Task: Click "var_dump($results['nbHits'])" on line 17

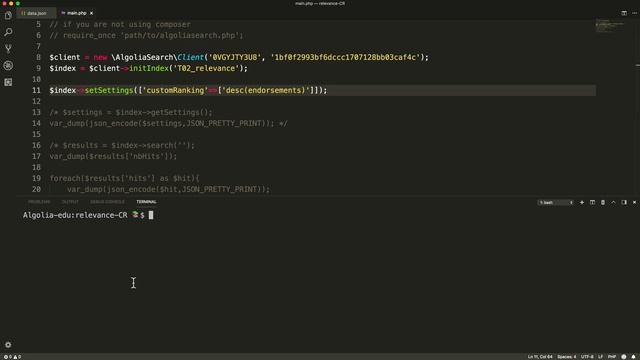Action: coord(111,156)
